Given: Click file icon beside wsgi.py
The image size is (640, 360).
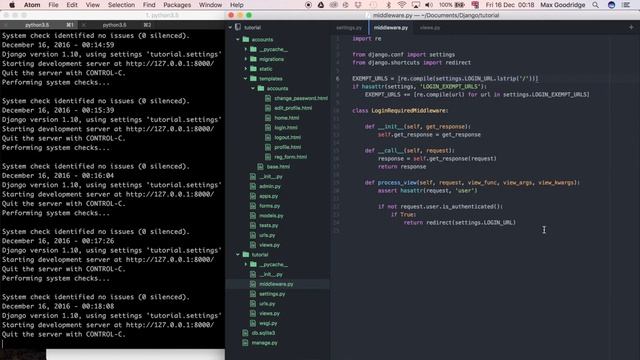Looking at the screenshot, I should [253, 323].
